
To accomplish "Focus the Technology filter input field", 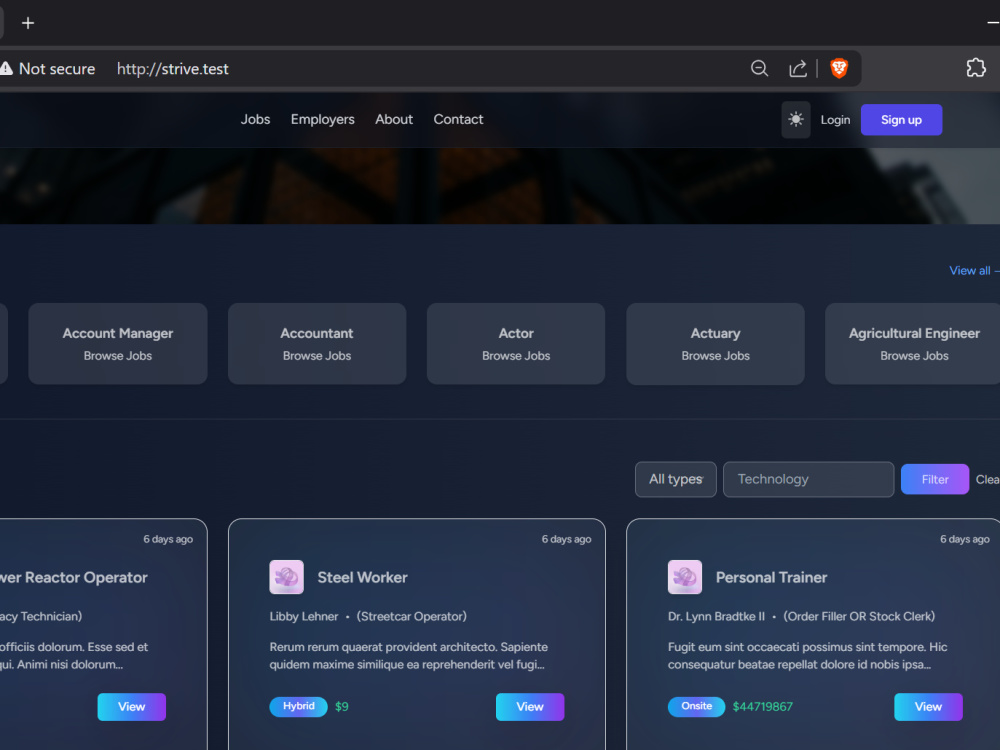I will click(x=808, y=479).
